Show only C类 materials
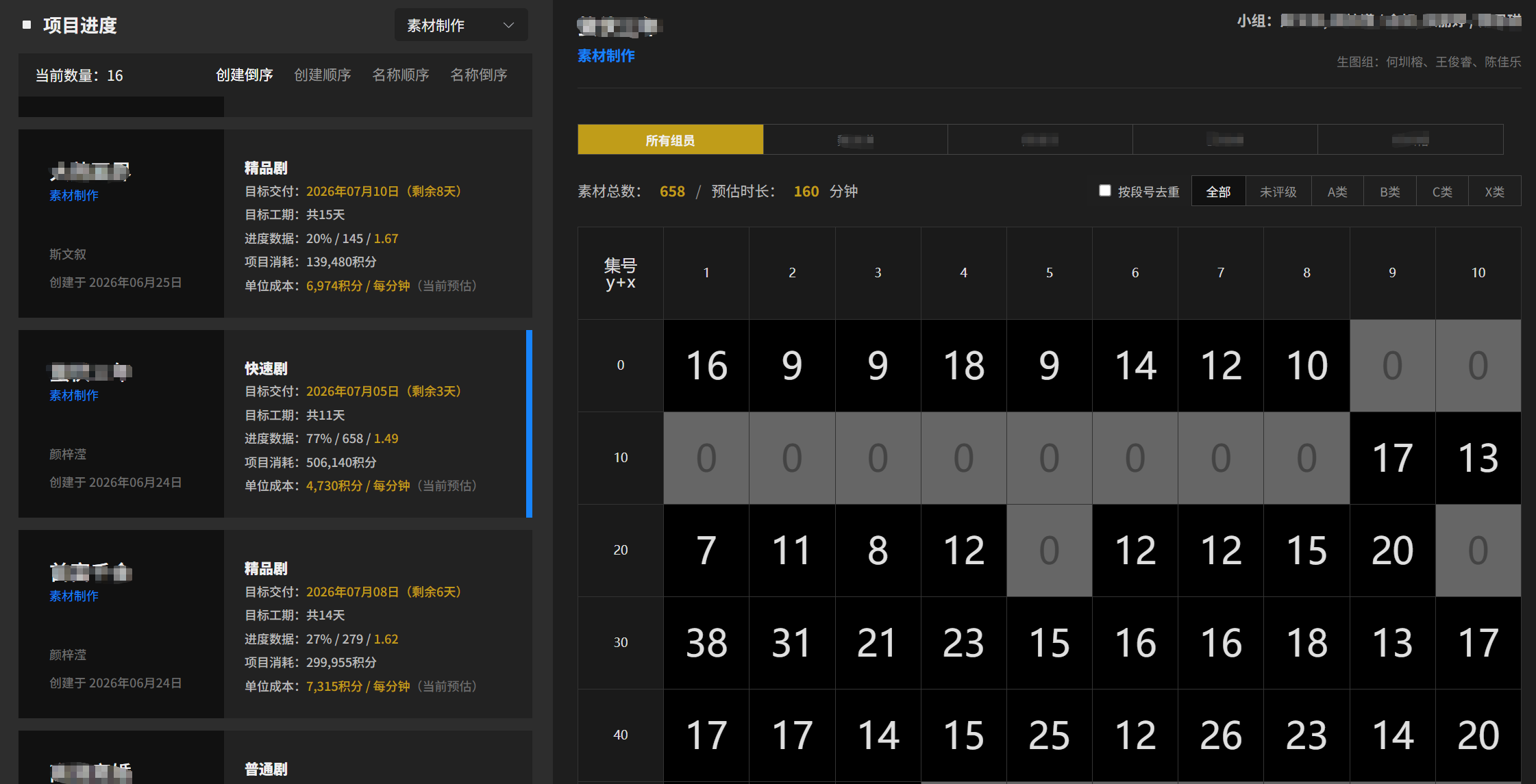This screenshot has height=784, width=1536. pyautogui.click(x=1442, y=192)
